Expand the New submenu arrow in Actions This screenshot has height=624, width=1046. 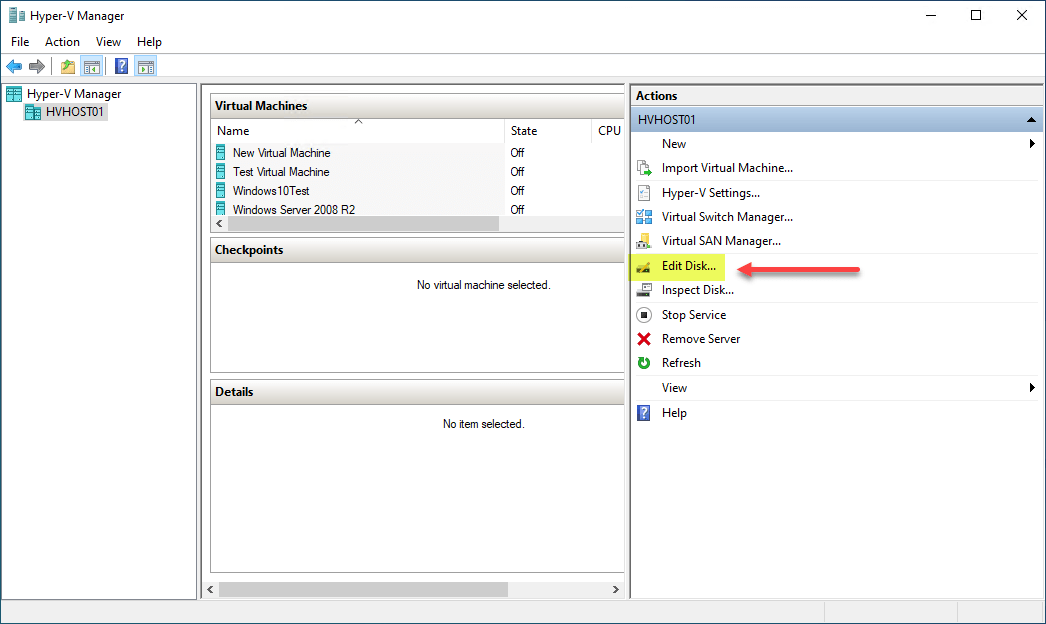tap(1031, 143)
